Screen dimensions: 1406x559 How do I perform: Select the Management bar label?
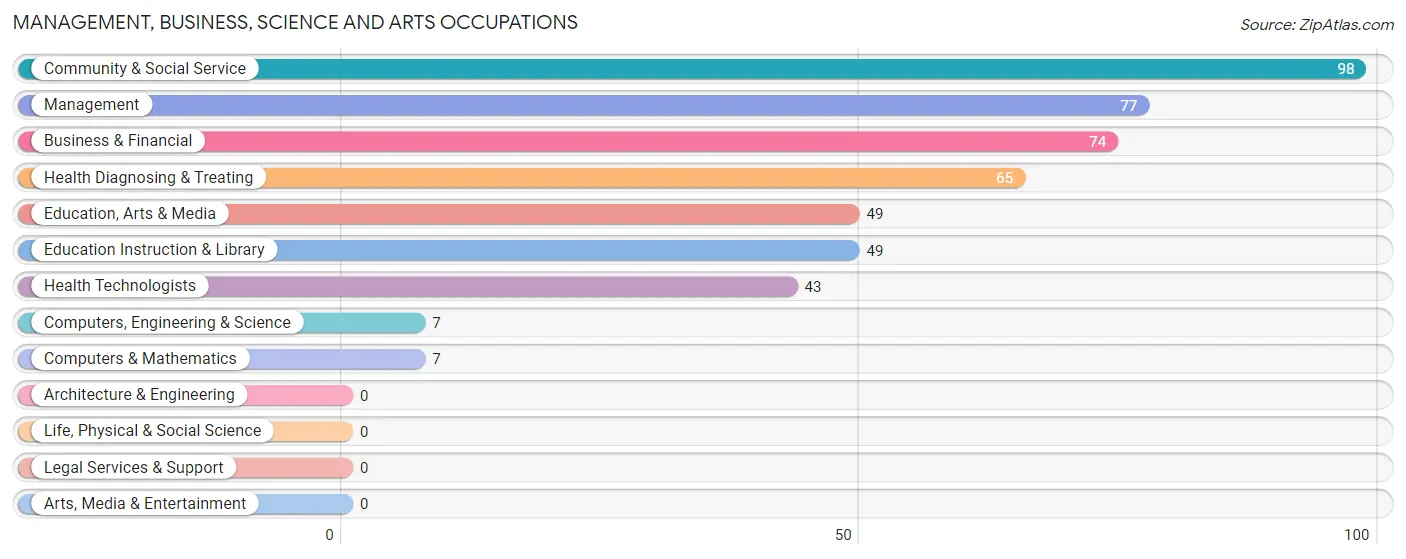tap(92, 105)
